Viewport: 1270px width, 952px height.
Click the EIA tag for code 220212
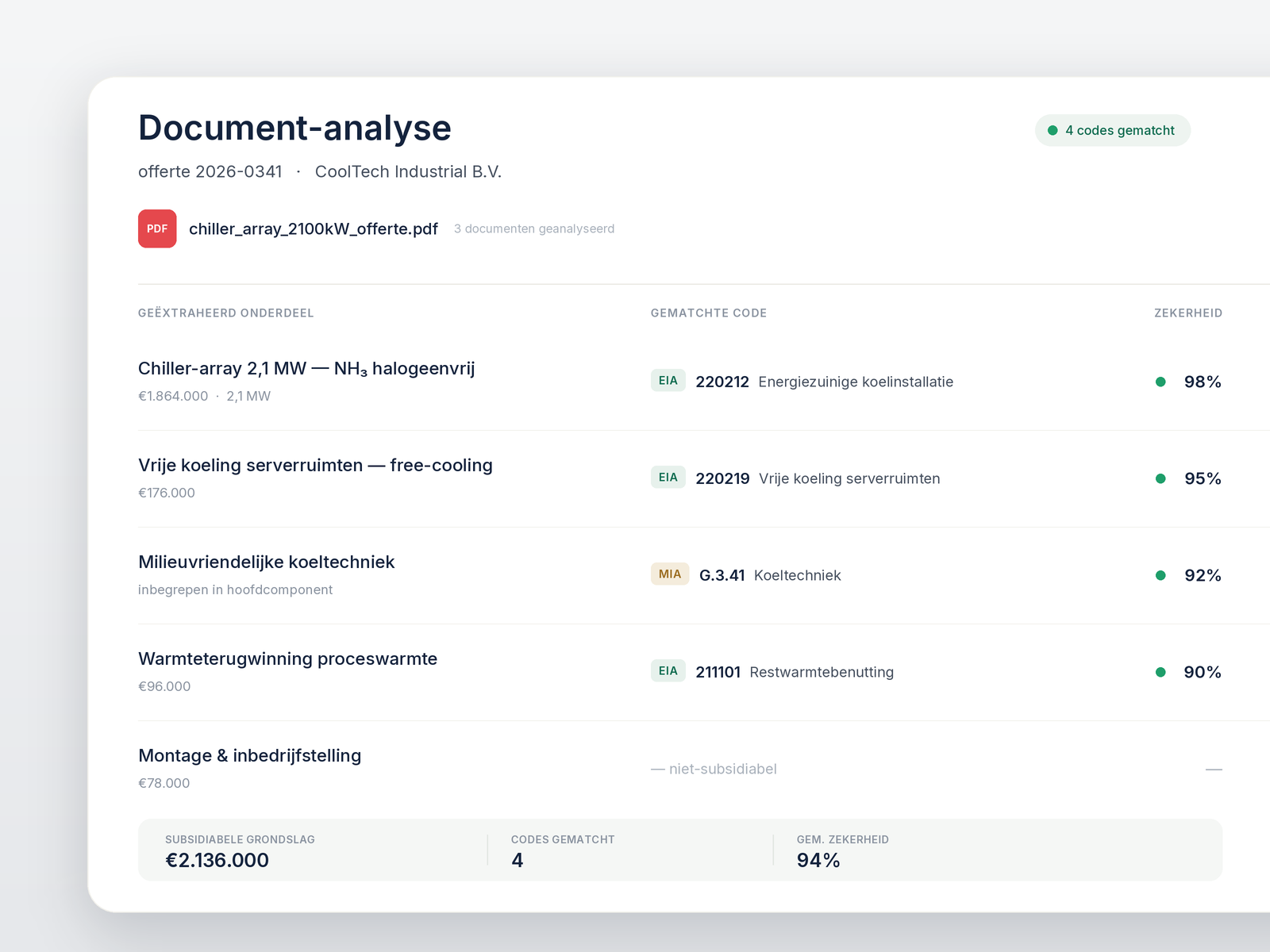tap(668, 381)
